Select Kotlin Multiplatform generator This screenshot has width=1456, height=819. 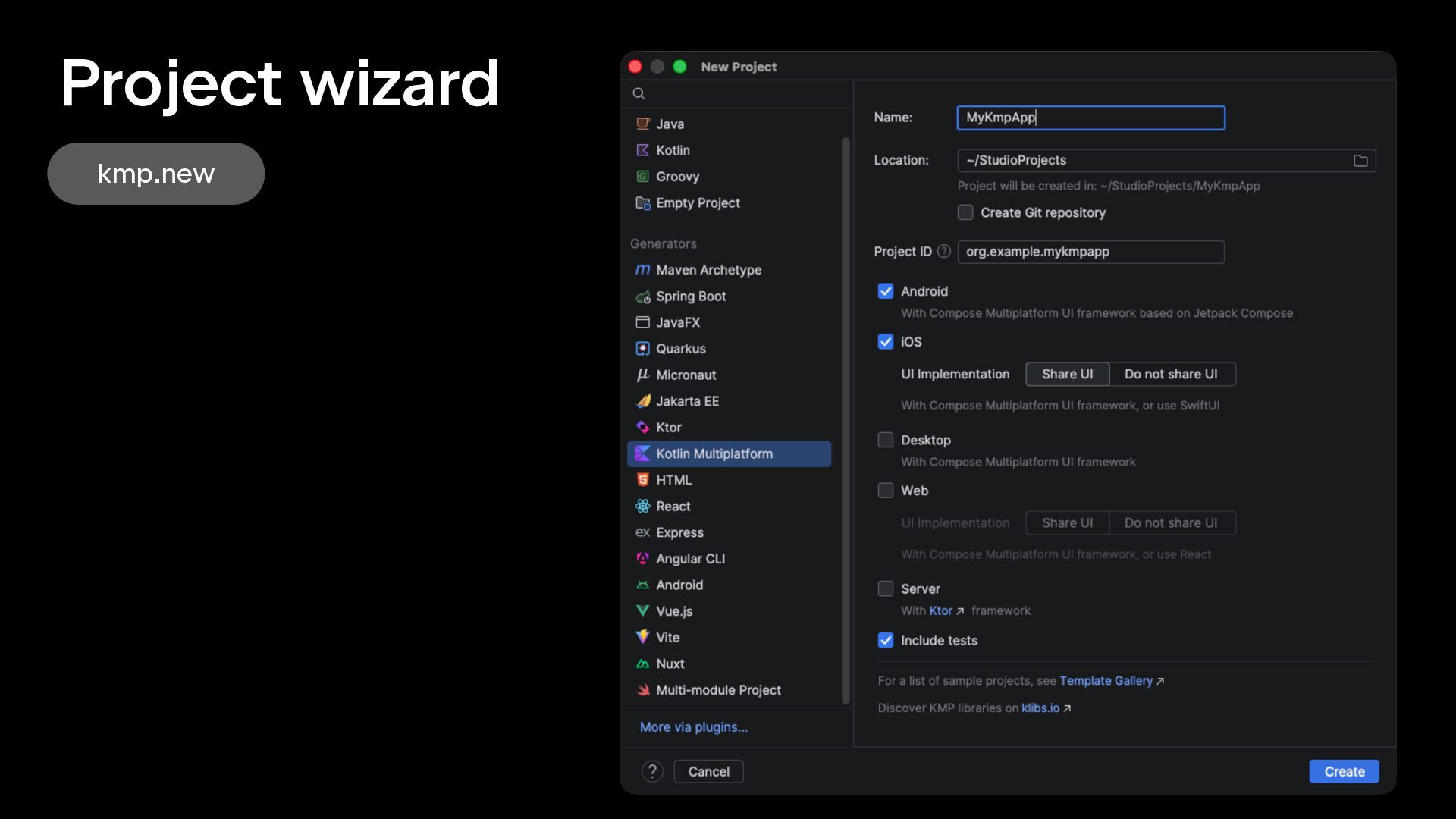pyautogui.click(x=730, y=453)
